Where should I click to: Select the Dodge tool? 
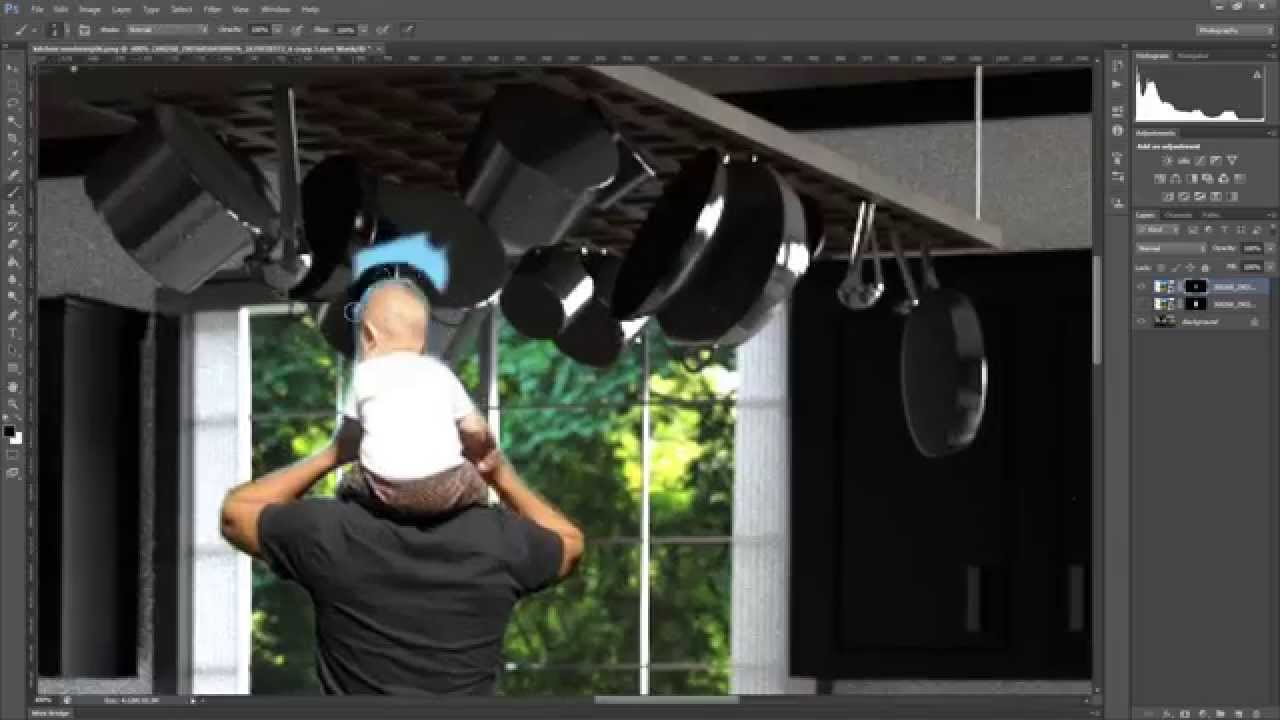coord(13,296)
